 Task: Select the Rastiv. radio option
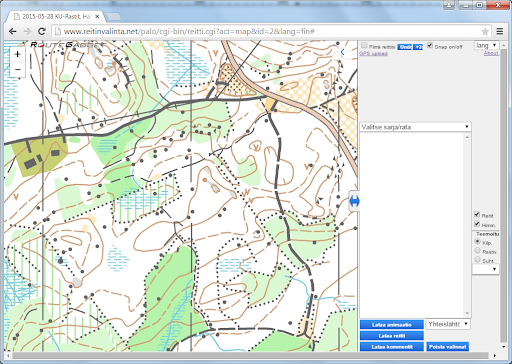coord(477,250)
